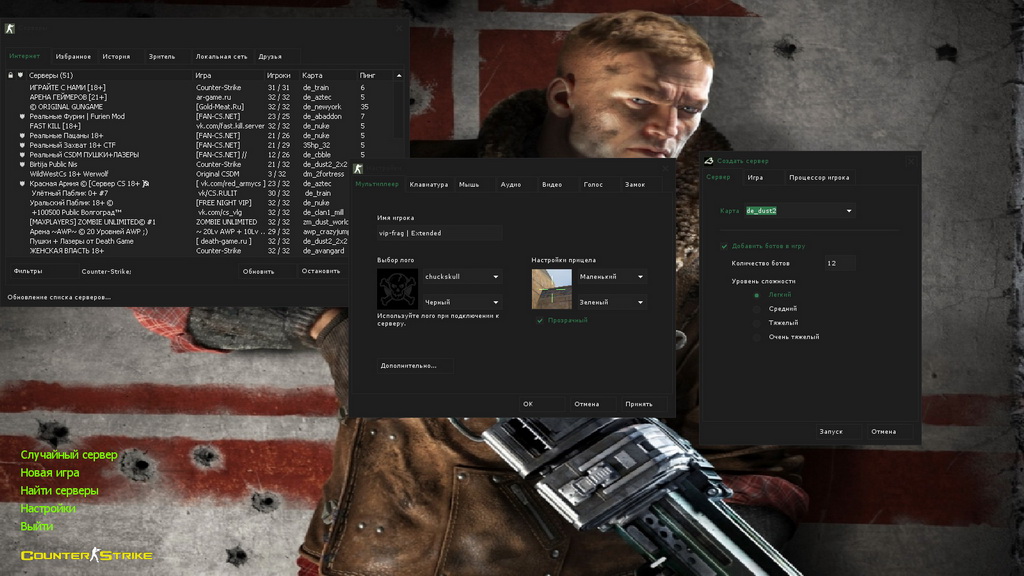Switch to the Замок settings tab
This screenshot has height=576, width=1024.
pos(635,185)
